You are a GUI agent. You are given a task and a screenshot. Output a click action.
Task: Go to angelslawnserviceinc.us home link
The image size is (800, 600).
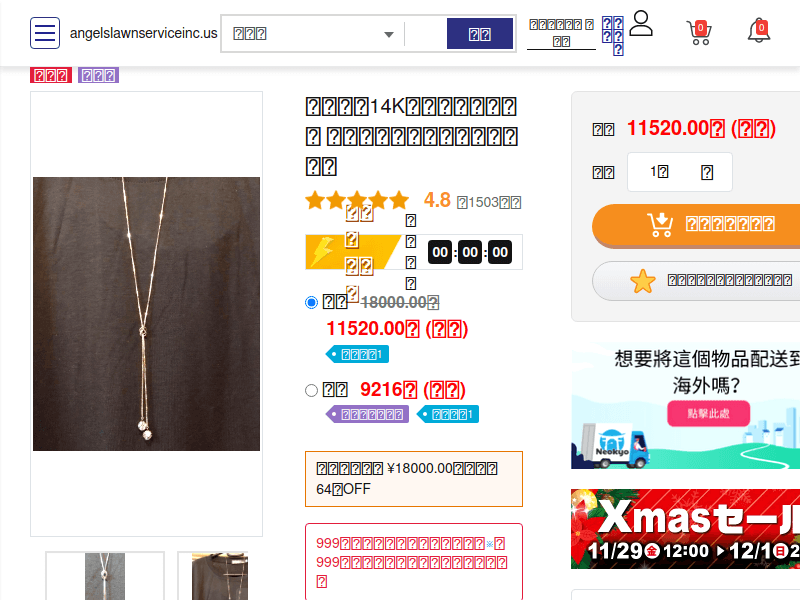pos(143,33)
